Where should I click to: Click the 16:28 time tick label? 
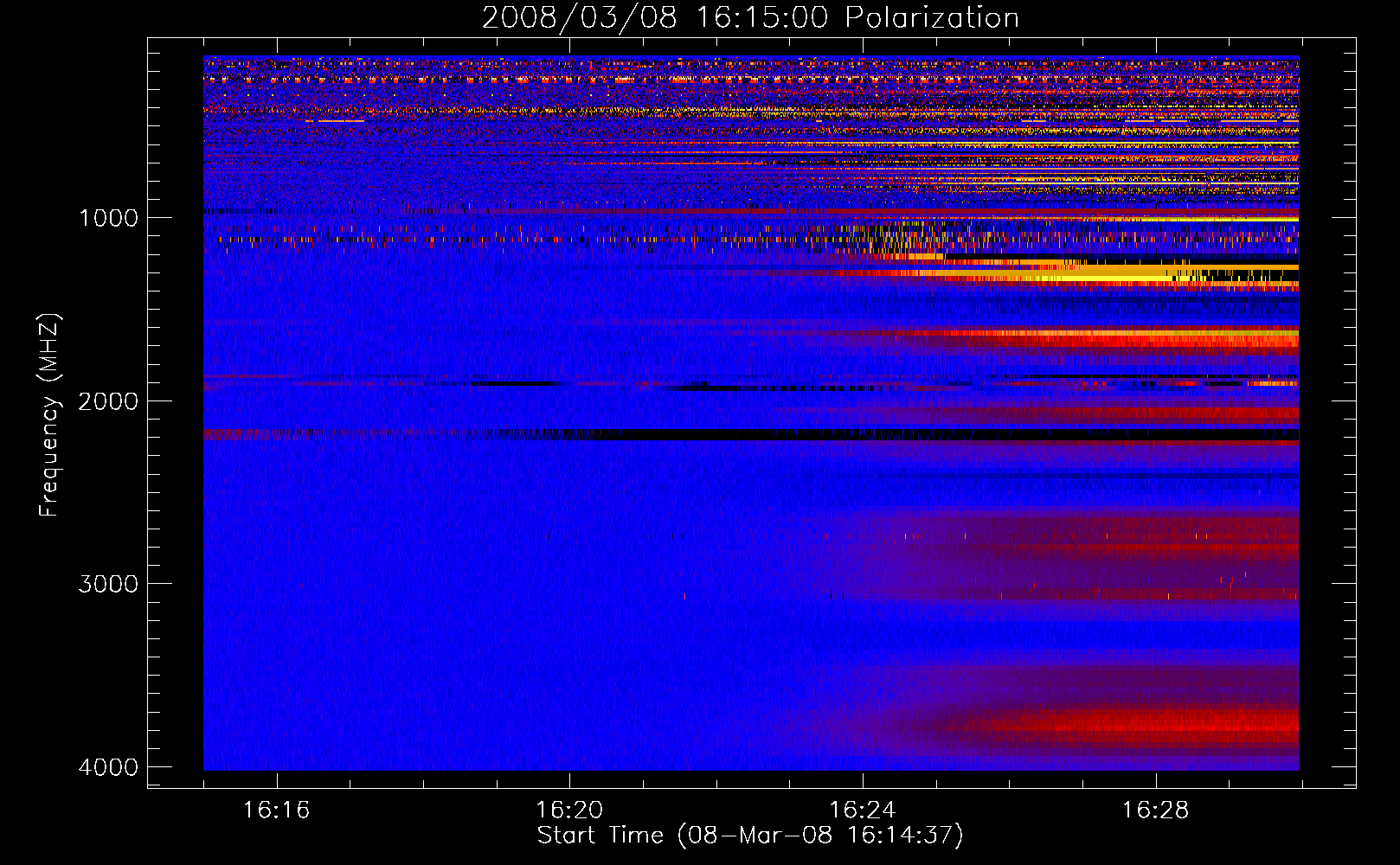1156,811
